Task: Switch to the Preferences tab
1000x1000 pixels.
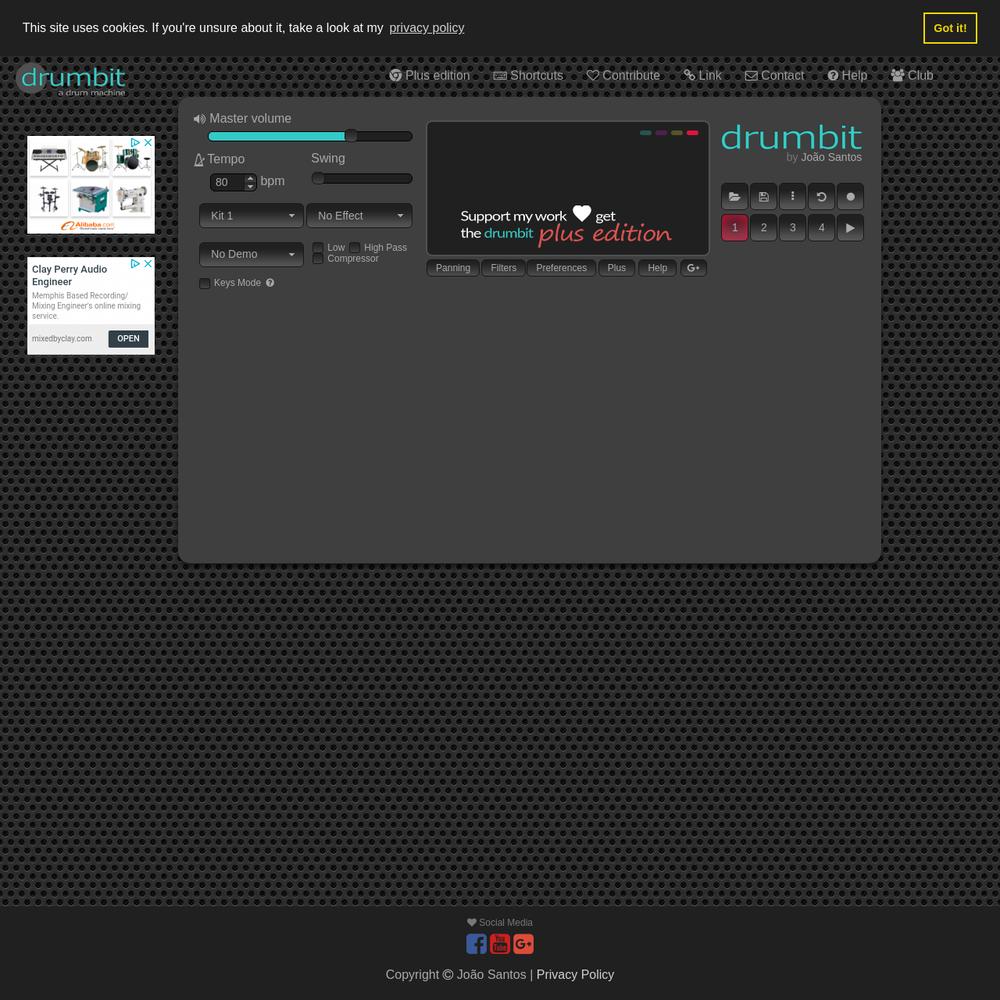Action: pyautogui.click(x=561, y=268)
